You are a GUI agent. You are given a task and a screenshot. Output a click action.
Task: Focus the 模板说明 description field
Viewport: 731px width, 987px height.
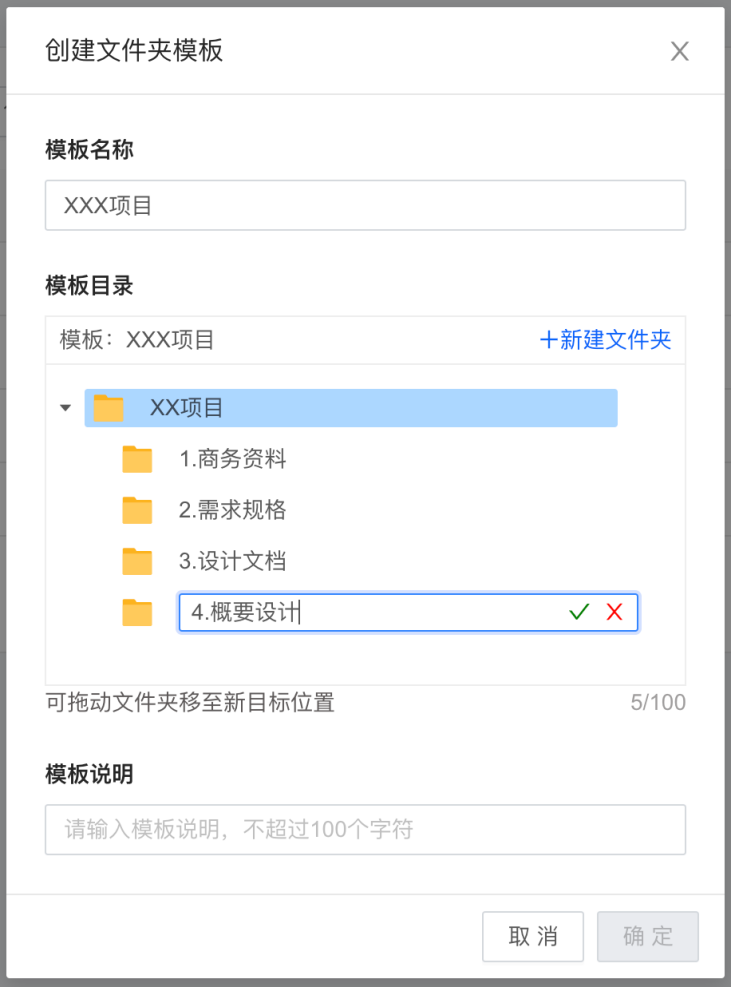pos(365,830)
